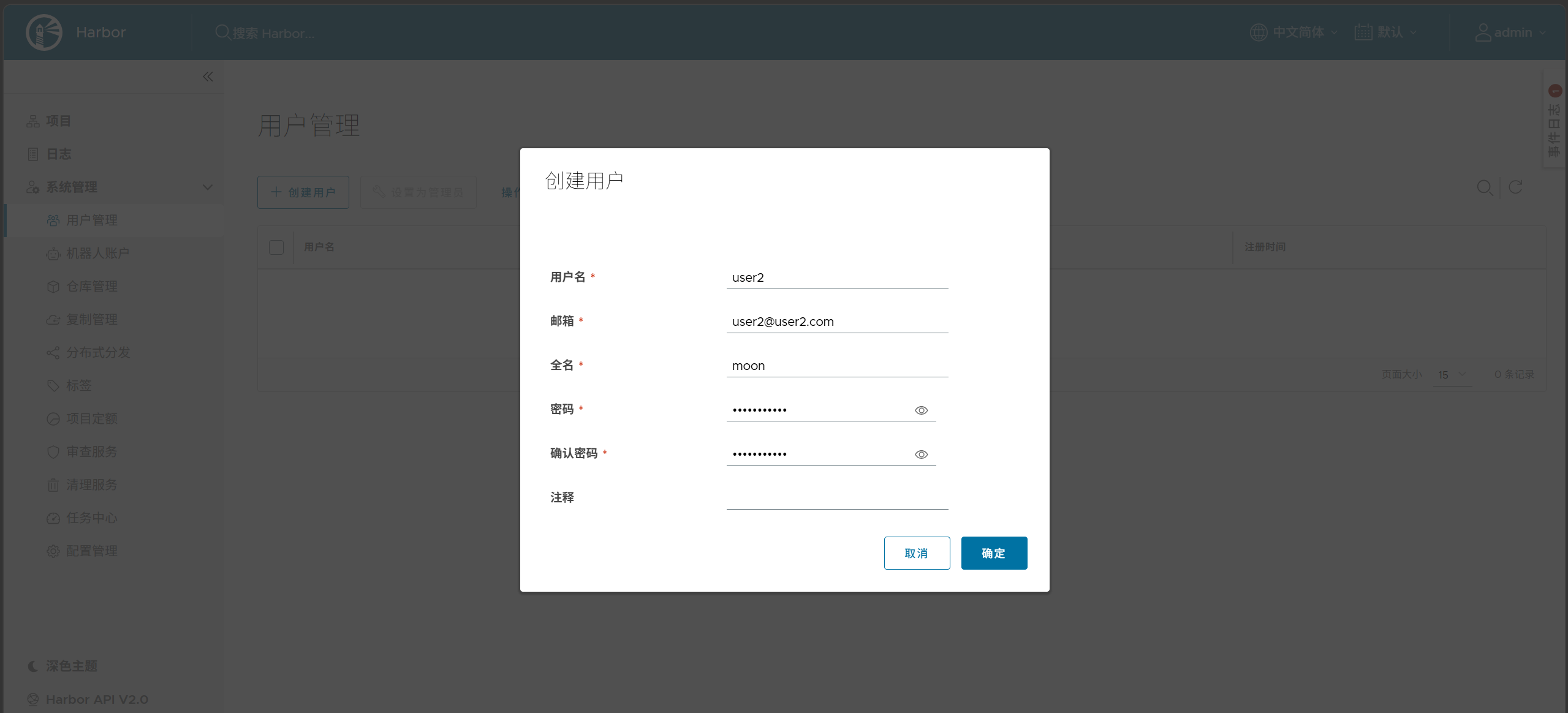Show the 密码 field with eye icon
Screen dimensions: 1568x713
[x=921, y=410]
